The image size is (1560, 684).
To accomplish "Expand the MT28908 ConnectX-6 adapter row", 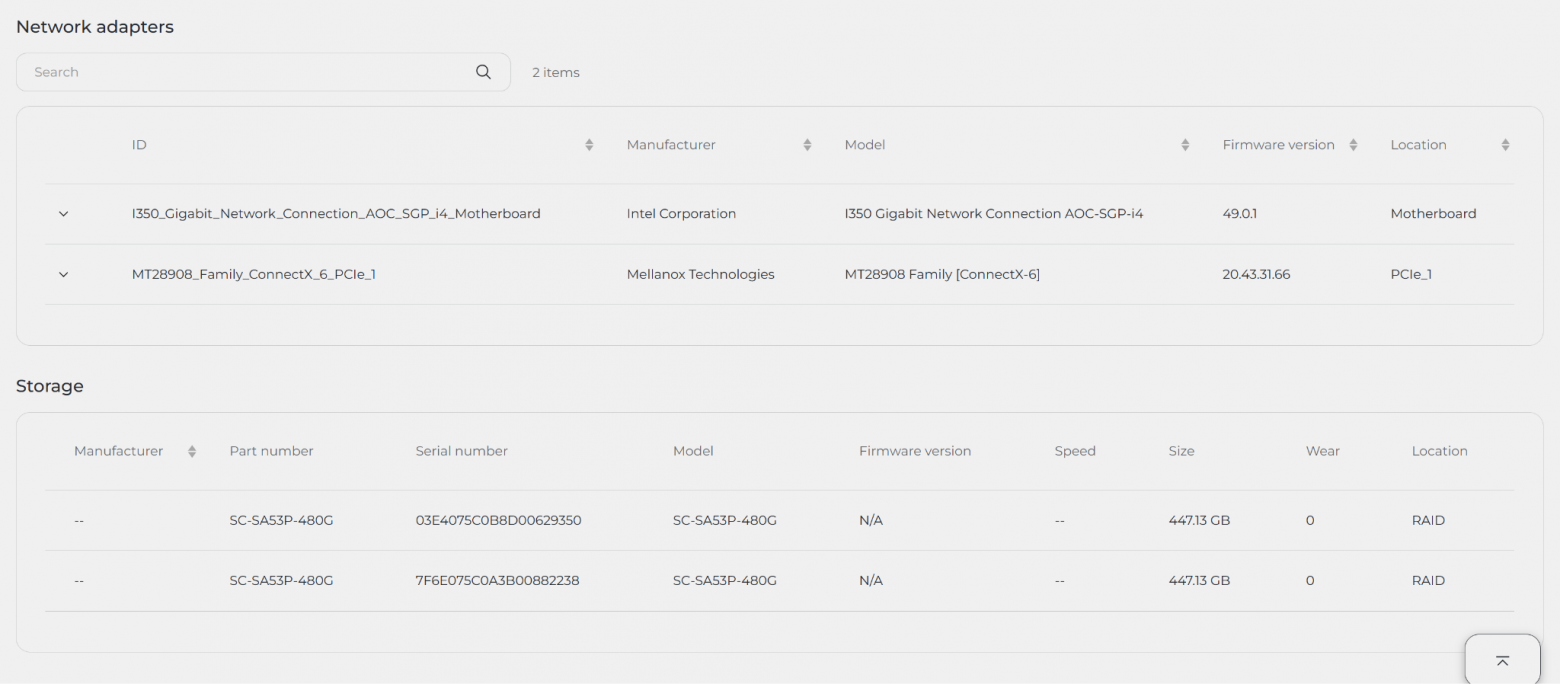I will point(64,275).
